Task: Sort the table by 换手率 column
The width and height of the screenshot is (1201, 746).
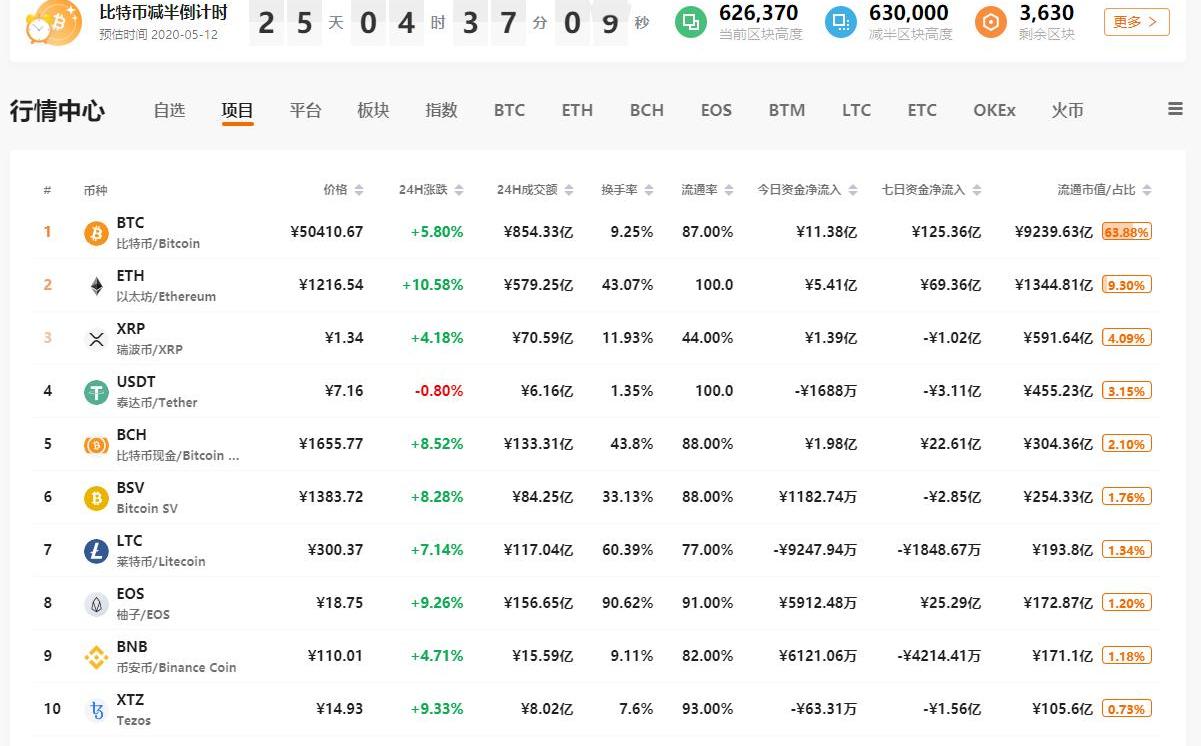Action: pyautogui.click(x=627, y=190)
